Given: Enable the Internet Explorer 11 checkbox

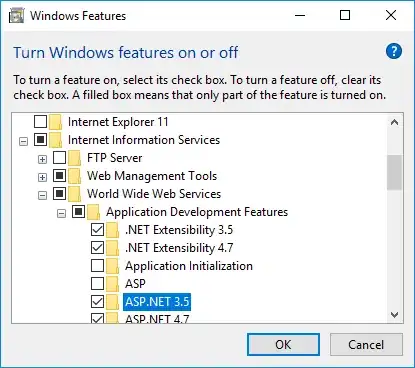Looking at the screenshot, I should click(x=40, y=122).
